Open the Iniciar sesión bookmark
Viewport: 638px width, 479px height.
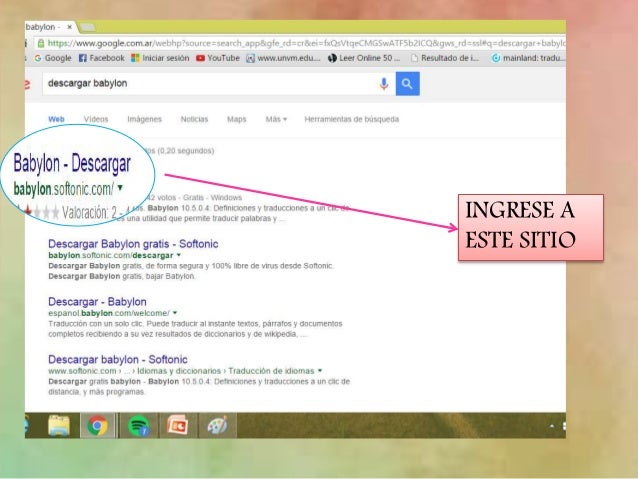[160, 58]
